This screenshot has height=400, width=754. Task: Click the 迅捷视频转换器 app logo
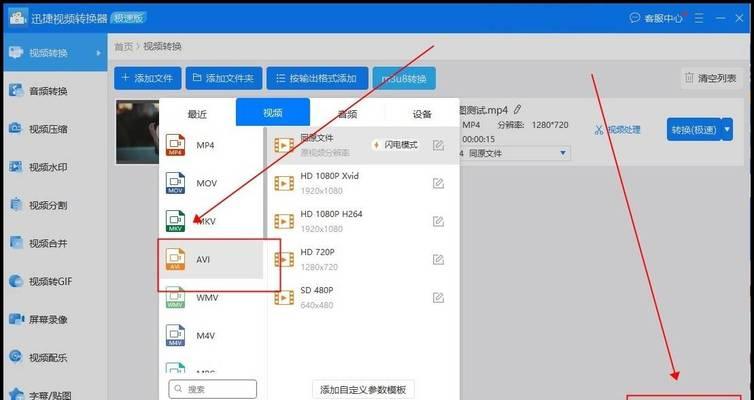tap(18, 18)
